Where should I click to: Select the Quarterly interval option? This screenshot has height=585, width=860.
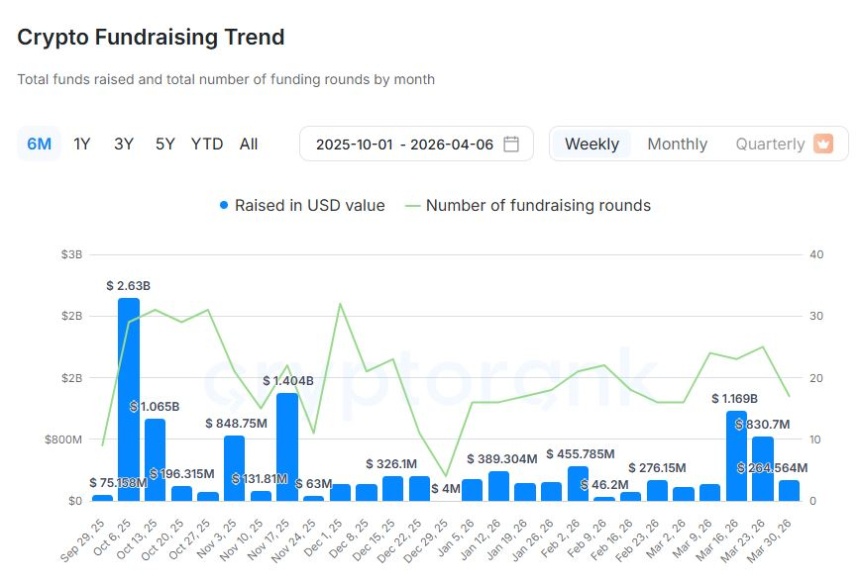click(770, 144)
